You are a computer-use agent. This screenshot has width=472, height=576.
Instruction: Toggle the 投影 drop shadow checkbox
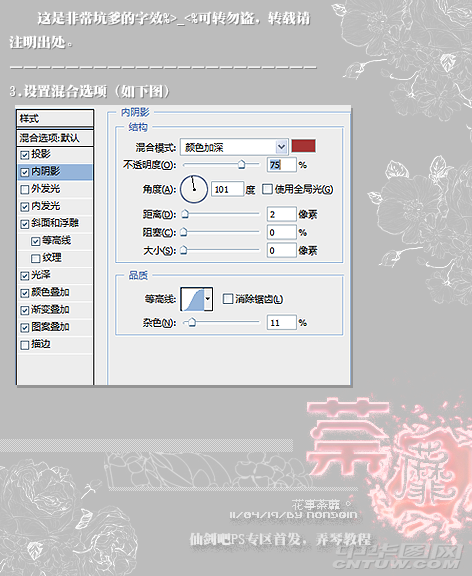25,155
